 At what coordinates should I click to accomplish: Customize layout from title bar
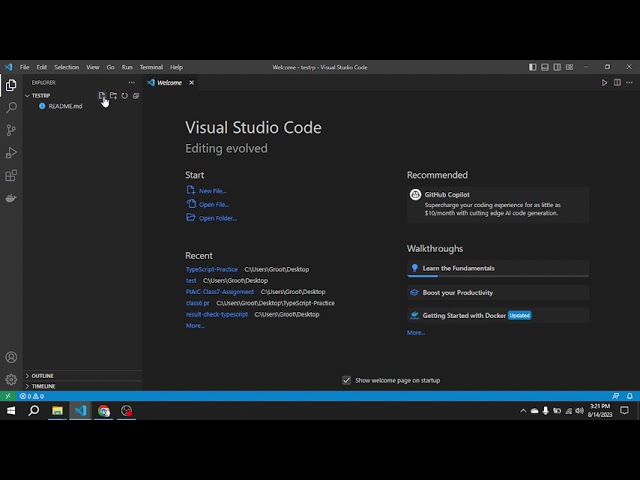(569, 67)
